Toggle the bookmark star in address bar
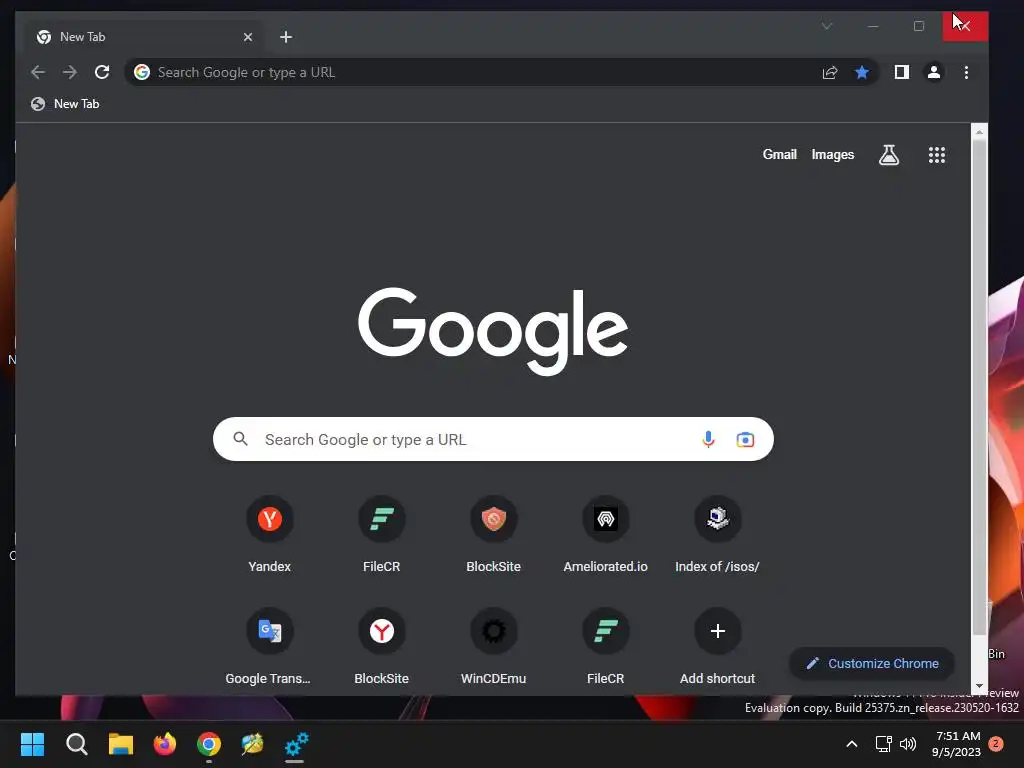The image size is (1024, 768). coord(862,72)
